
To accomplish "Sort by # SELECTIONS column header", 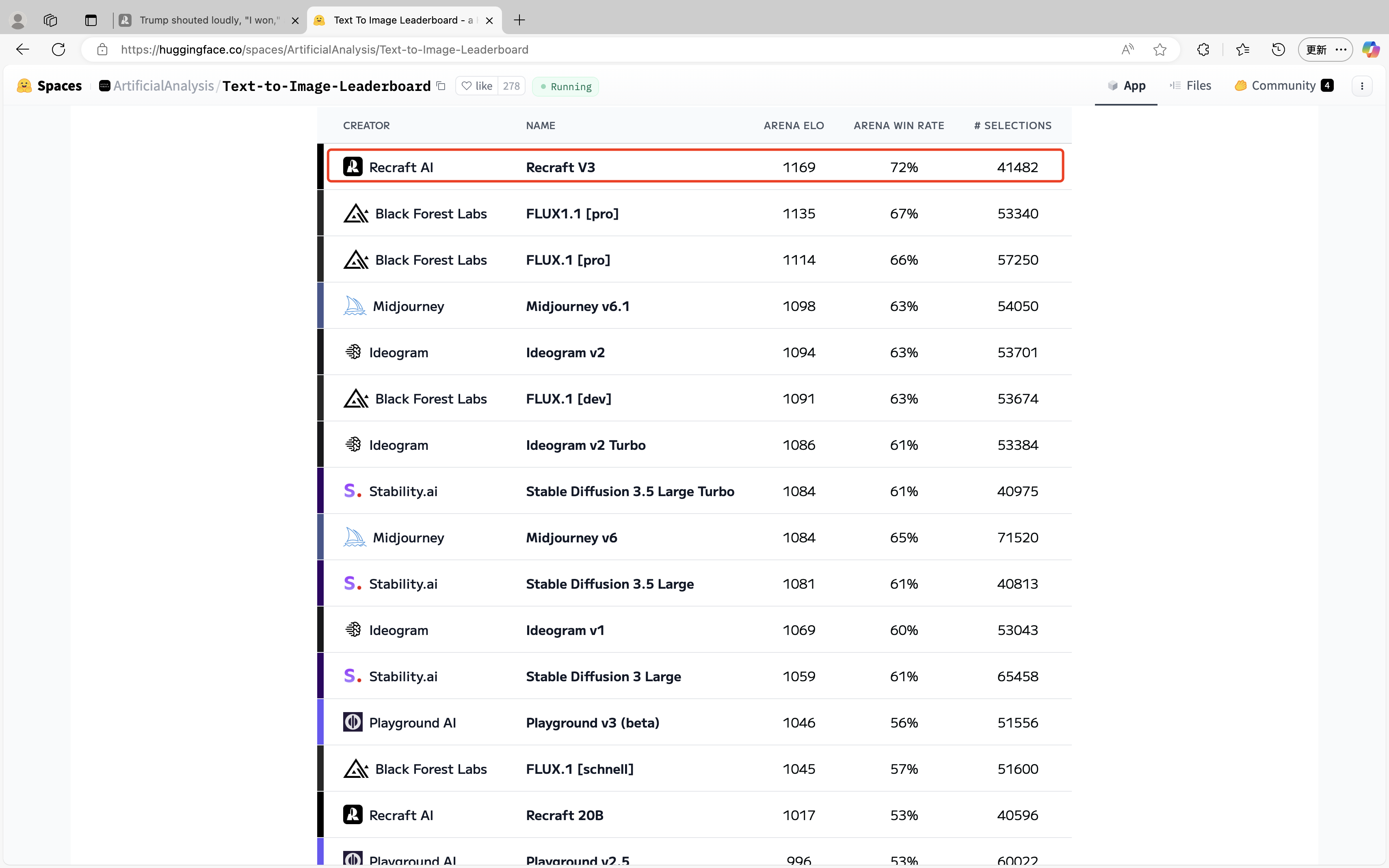I will point(1013,125).
